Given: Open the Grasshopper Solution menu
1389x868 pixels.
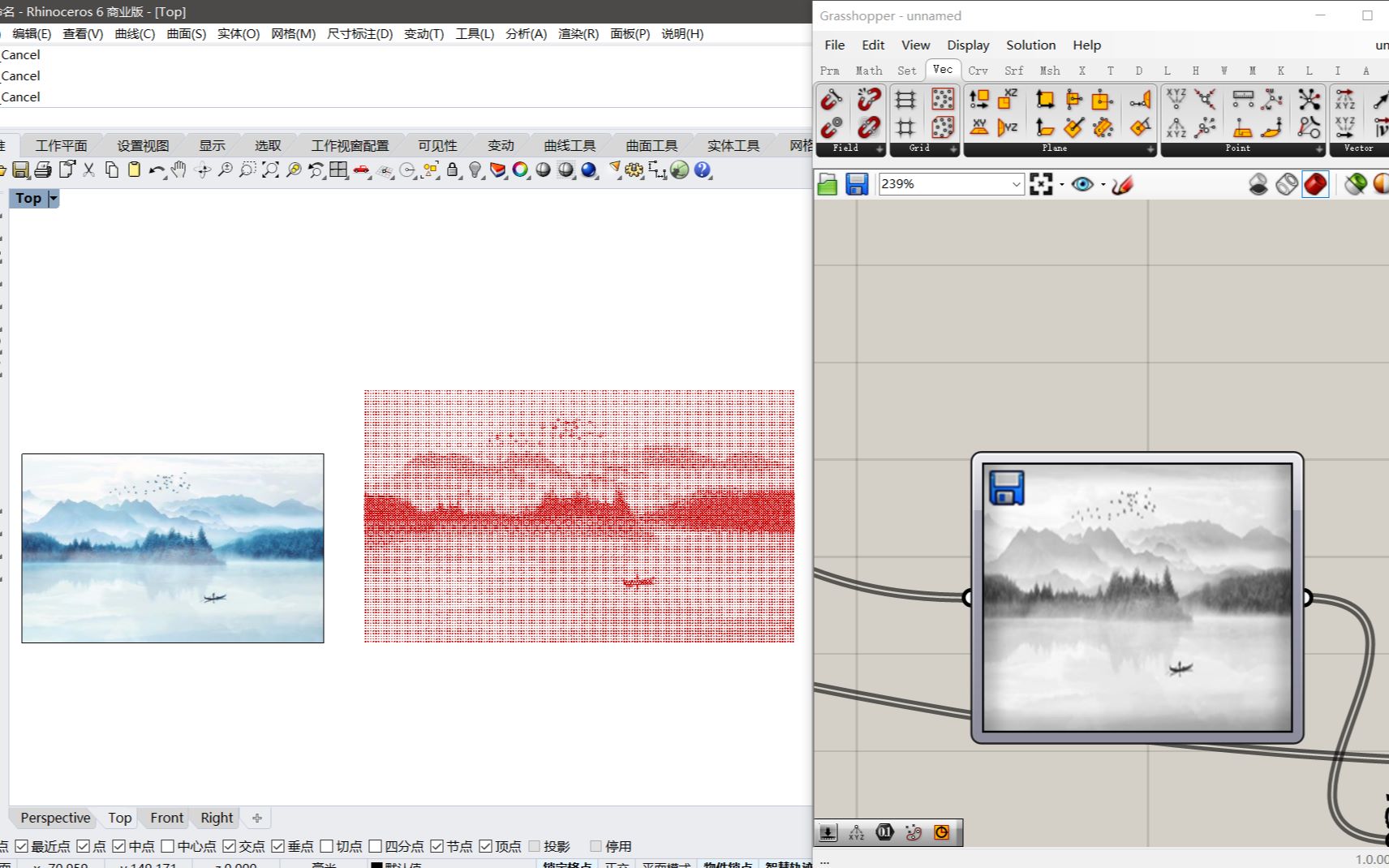Looking at the screenshot, I should point(1030,45).
